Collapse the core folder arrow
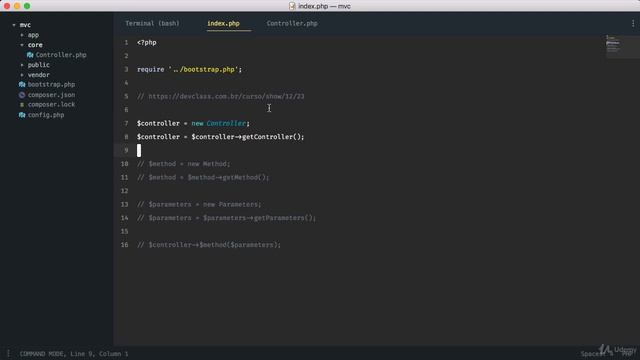This screenshot has height=360, width=640. [22, 45]
